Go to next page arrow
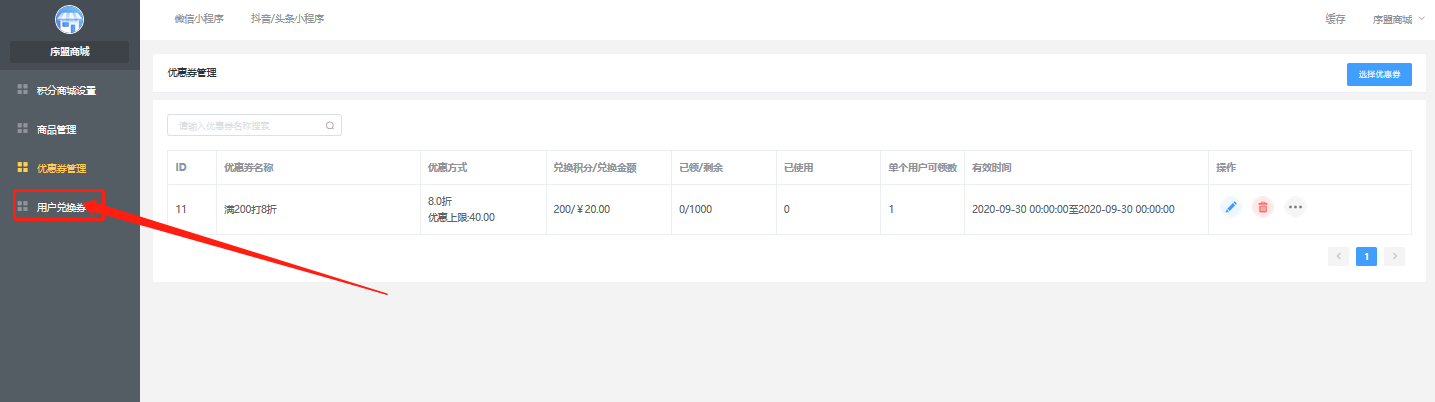 1395,256
